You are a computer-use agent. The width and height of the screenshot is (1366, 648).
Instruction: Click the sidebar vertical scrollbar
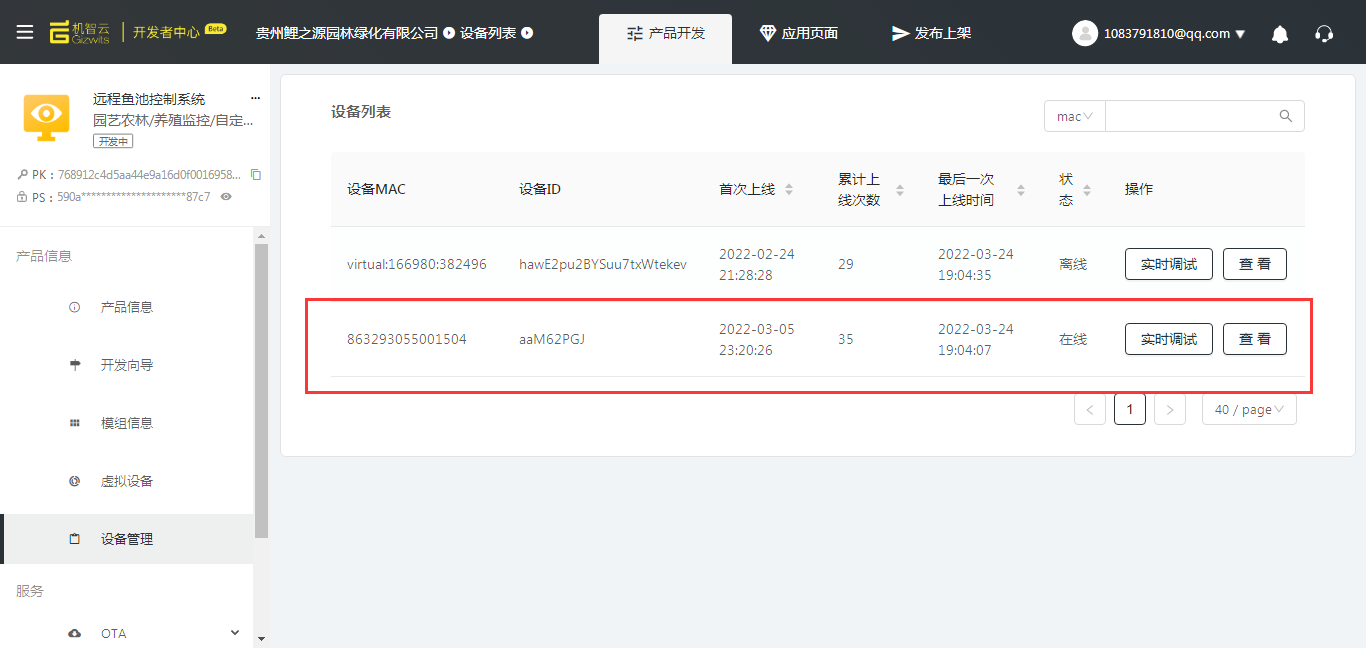pos(261,390)
